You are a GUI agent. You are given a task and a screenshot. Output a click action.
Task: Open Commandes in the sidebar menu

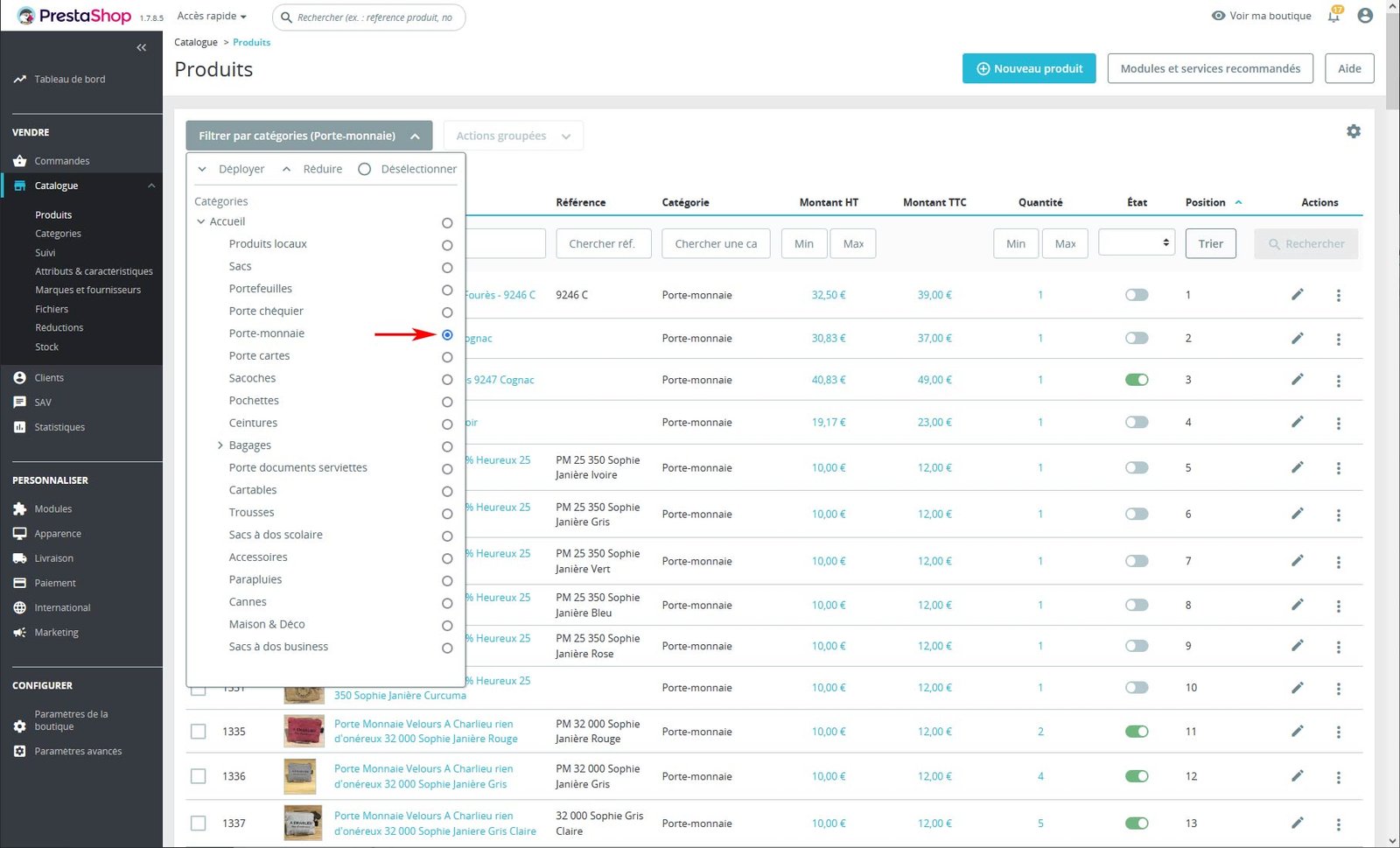click(62, 161)
